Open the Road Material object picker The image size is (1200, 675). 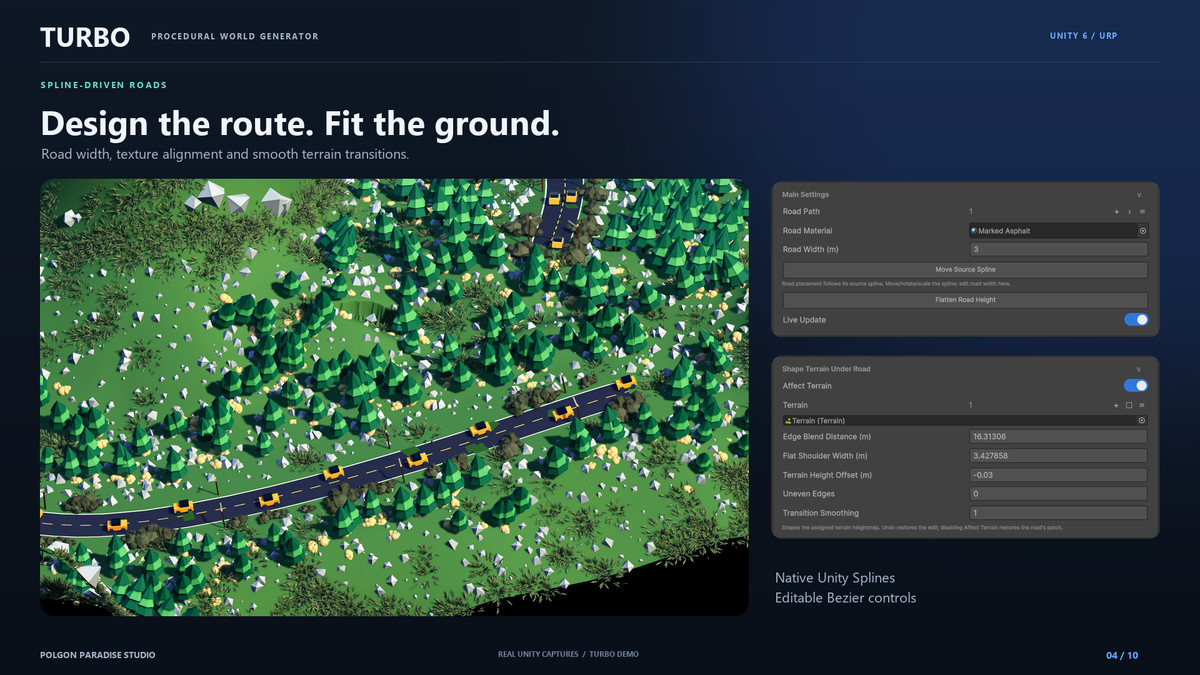[1142, 231]
